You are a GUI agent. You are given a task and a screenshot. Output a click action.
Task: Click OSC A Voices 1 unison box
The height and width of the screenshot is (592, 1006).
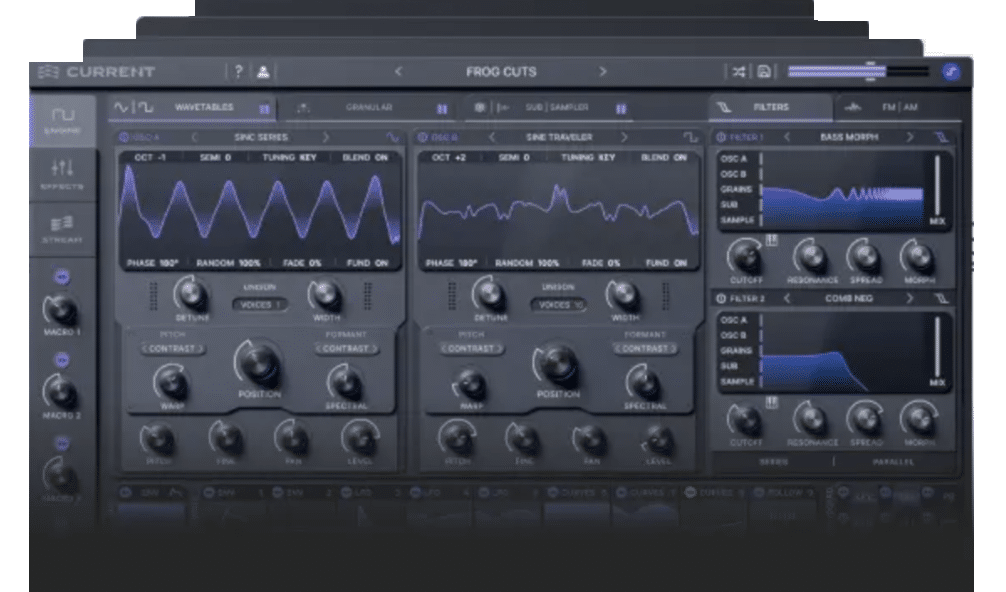click(260, 305)
